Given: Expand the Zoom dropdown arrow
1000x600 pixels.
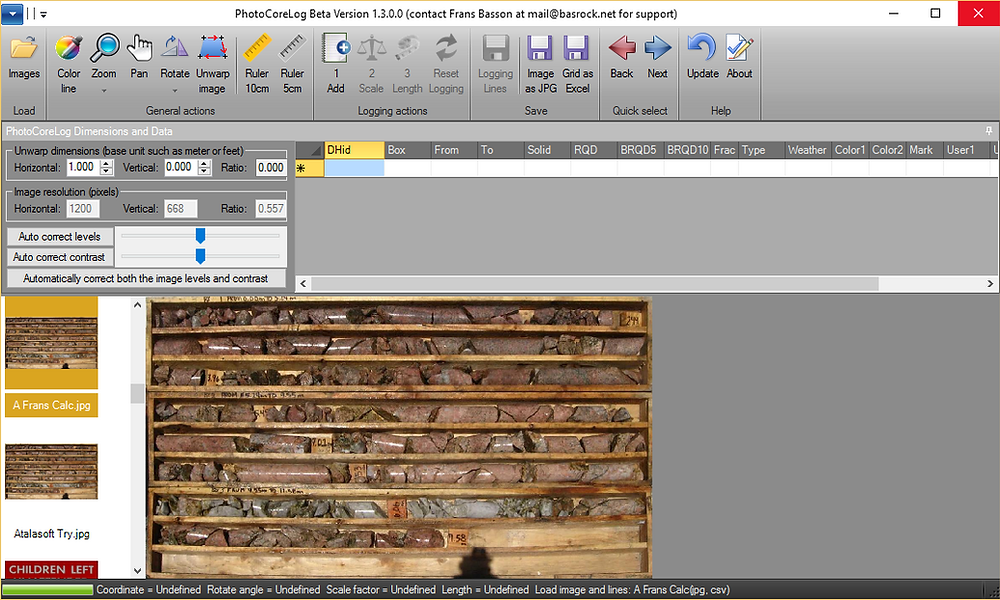Looking at the screenshot, I should coord(104,91).
